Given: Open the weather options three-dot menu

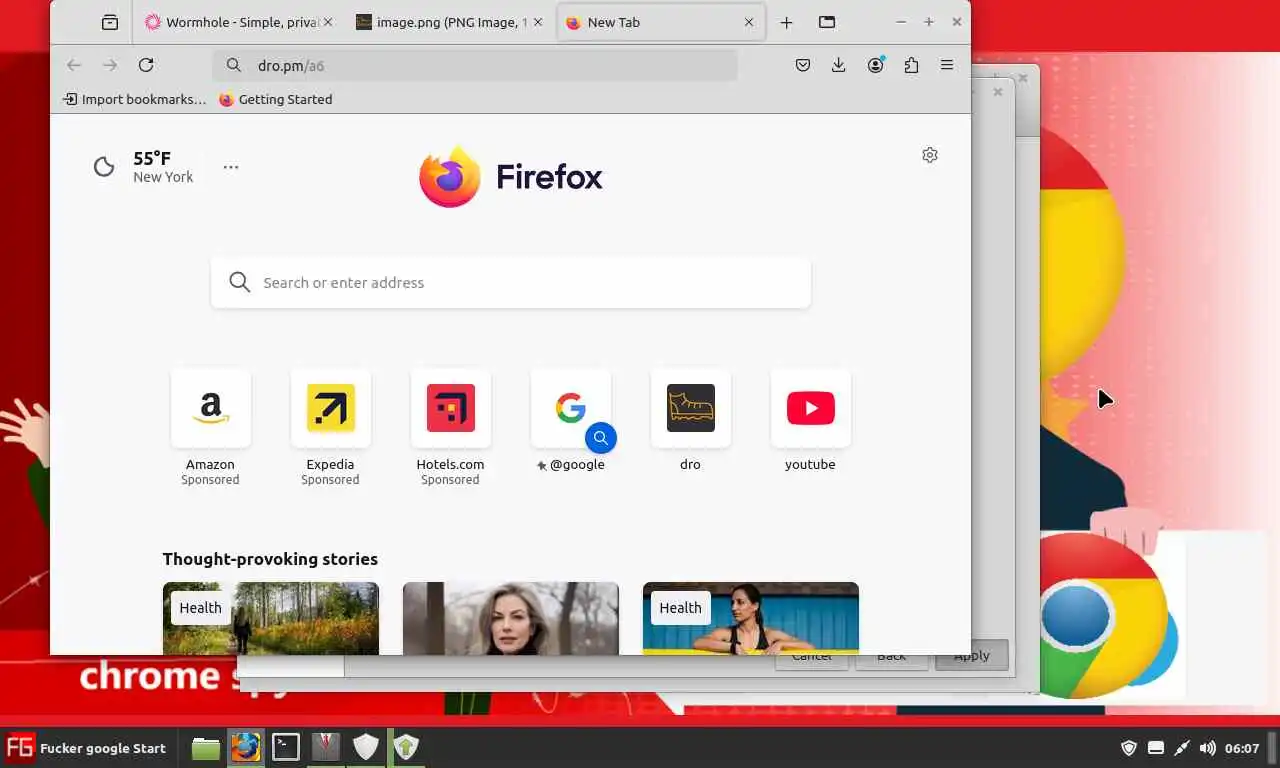Looking at the screenshot, I should [x=231, y=167].
